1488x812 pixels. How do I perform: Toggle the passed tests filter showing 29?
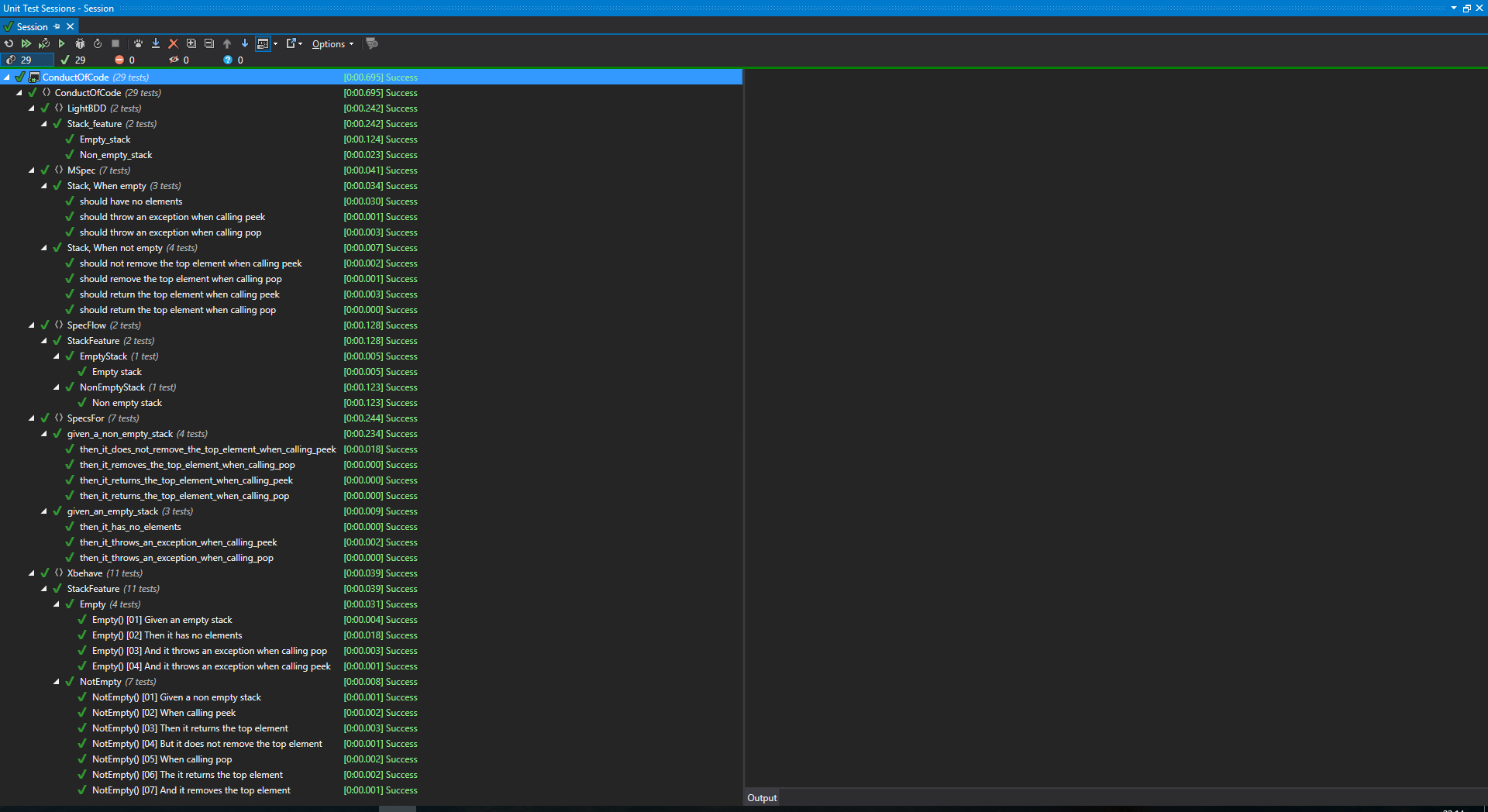coord(74,60)
